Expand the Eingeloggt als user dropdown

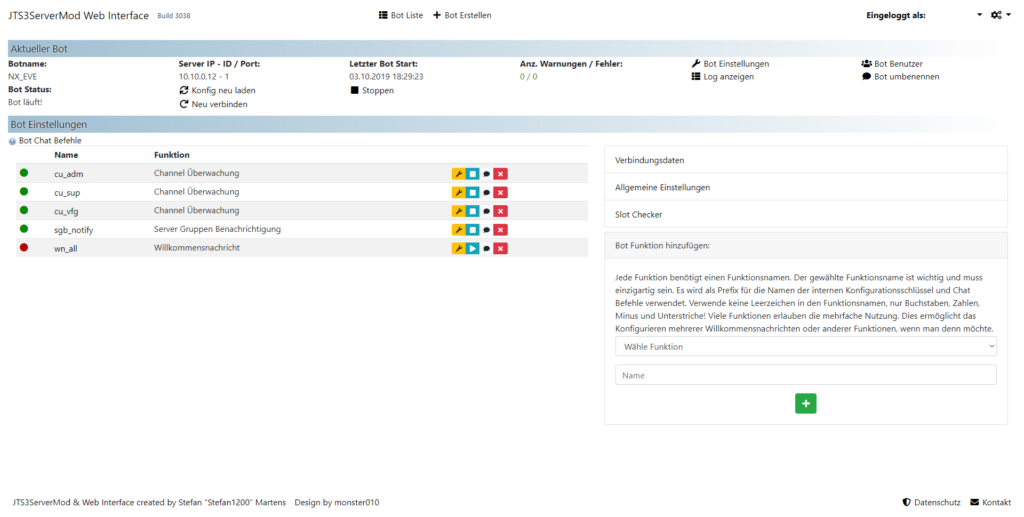tap(979, 15)
